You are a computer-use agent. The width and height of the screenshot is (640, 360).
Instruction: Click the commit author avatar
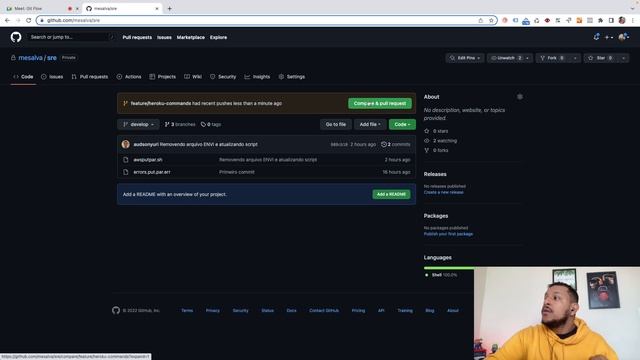pos(126,144)
